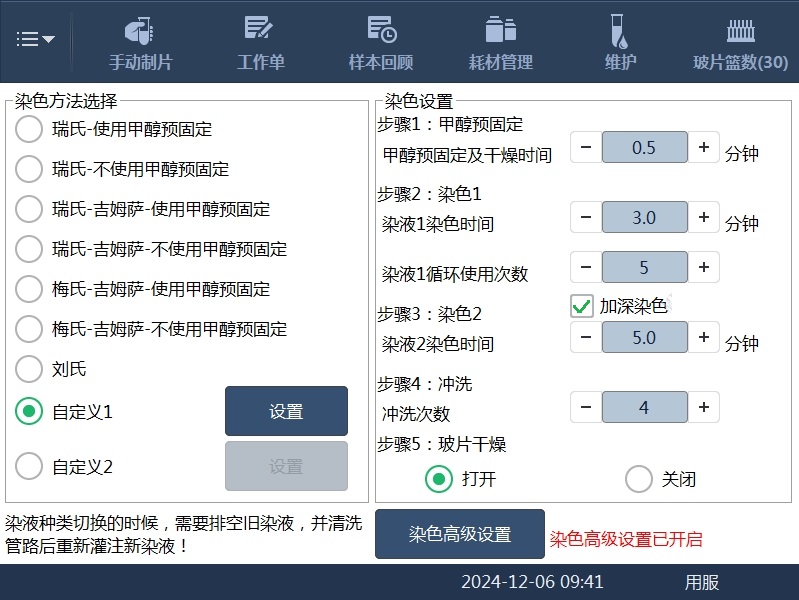The width and height of the screenshot is (799, 600).
Task: Decrease 染液1循环使用次数 with minus button
Action: coord(585,267)
